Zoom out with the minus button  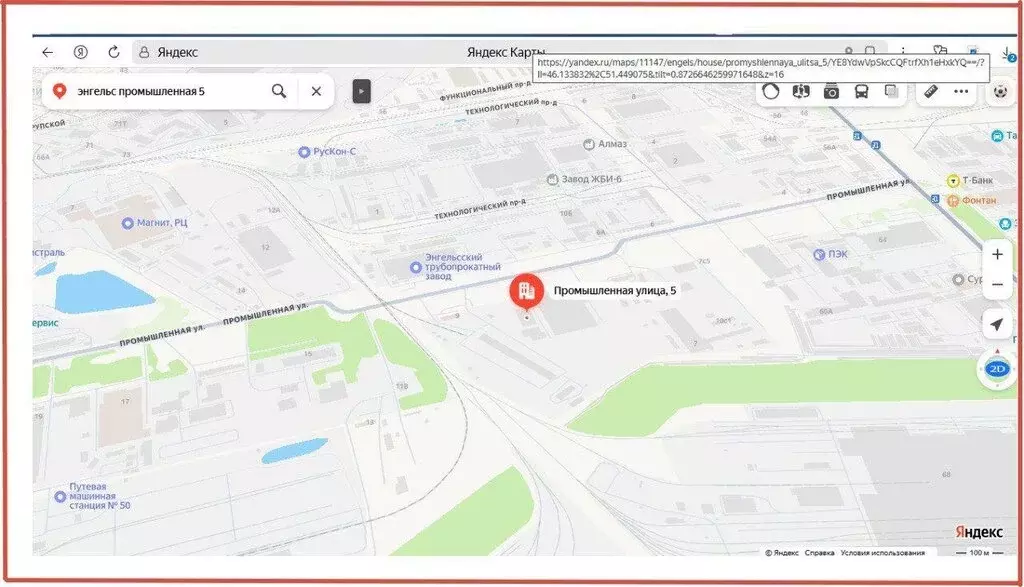pos(997,285)
